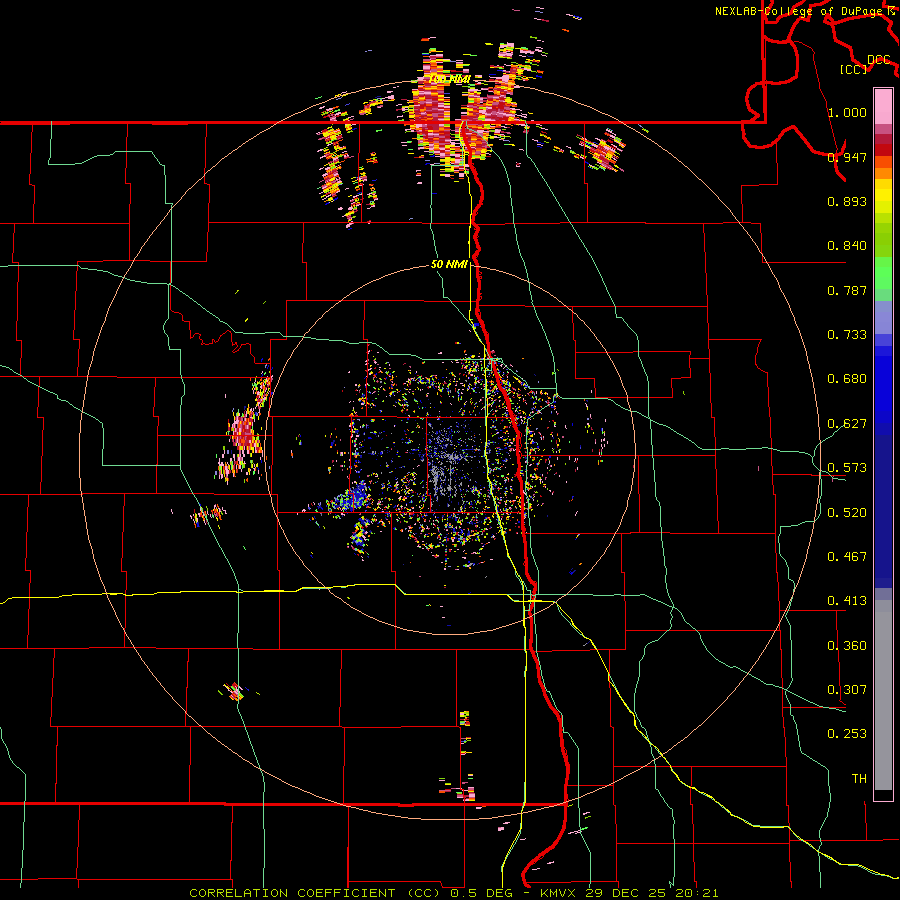
Task: Select the 0.307 scale value
Action: pyautogui.click(x=847, y=690)
